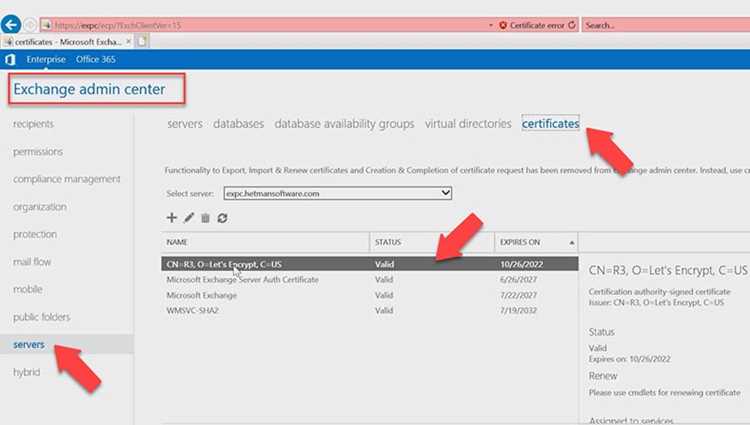Click the browser back arrow button

[x=11, y=24]
